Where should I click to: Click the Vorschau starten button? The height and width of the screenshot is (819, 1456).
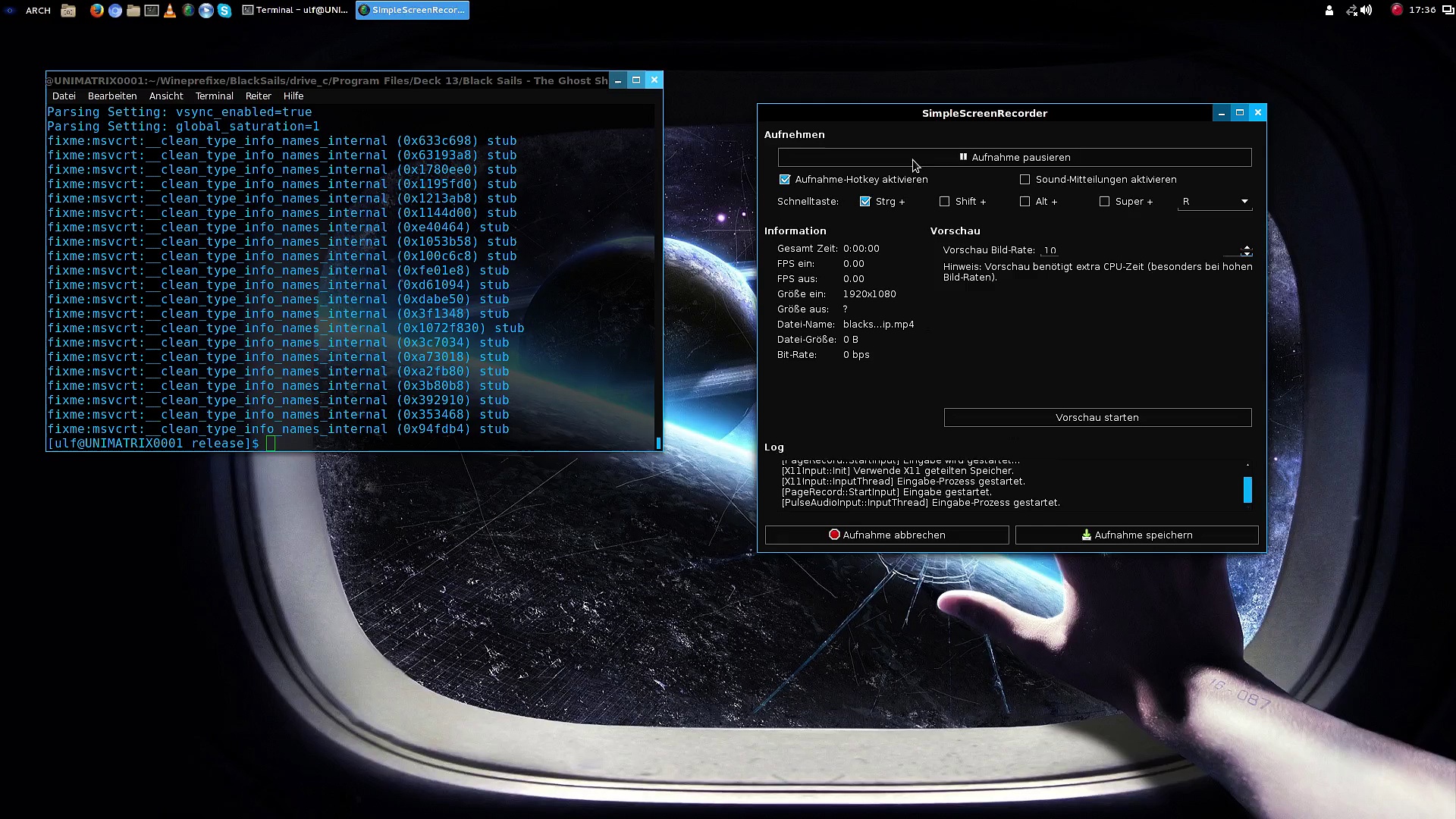click(1097, 418)
